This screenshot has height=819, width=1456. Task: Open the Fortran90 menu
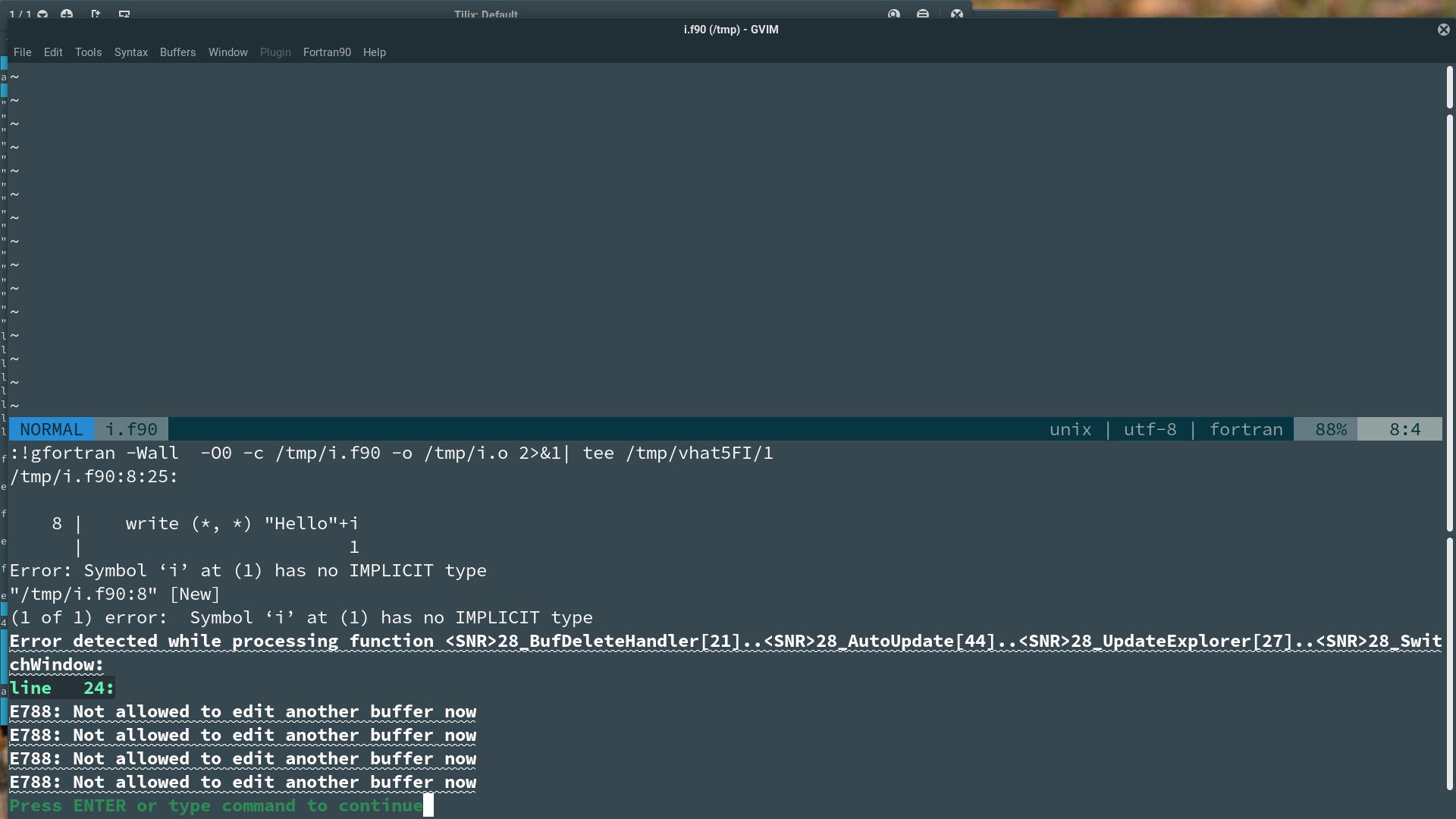pos(327,52)
